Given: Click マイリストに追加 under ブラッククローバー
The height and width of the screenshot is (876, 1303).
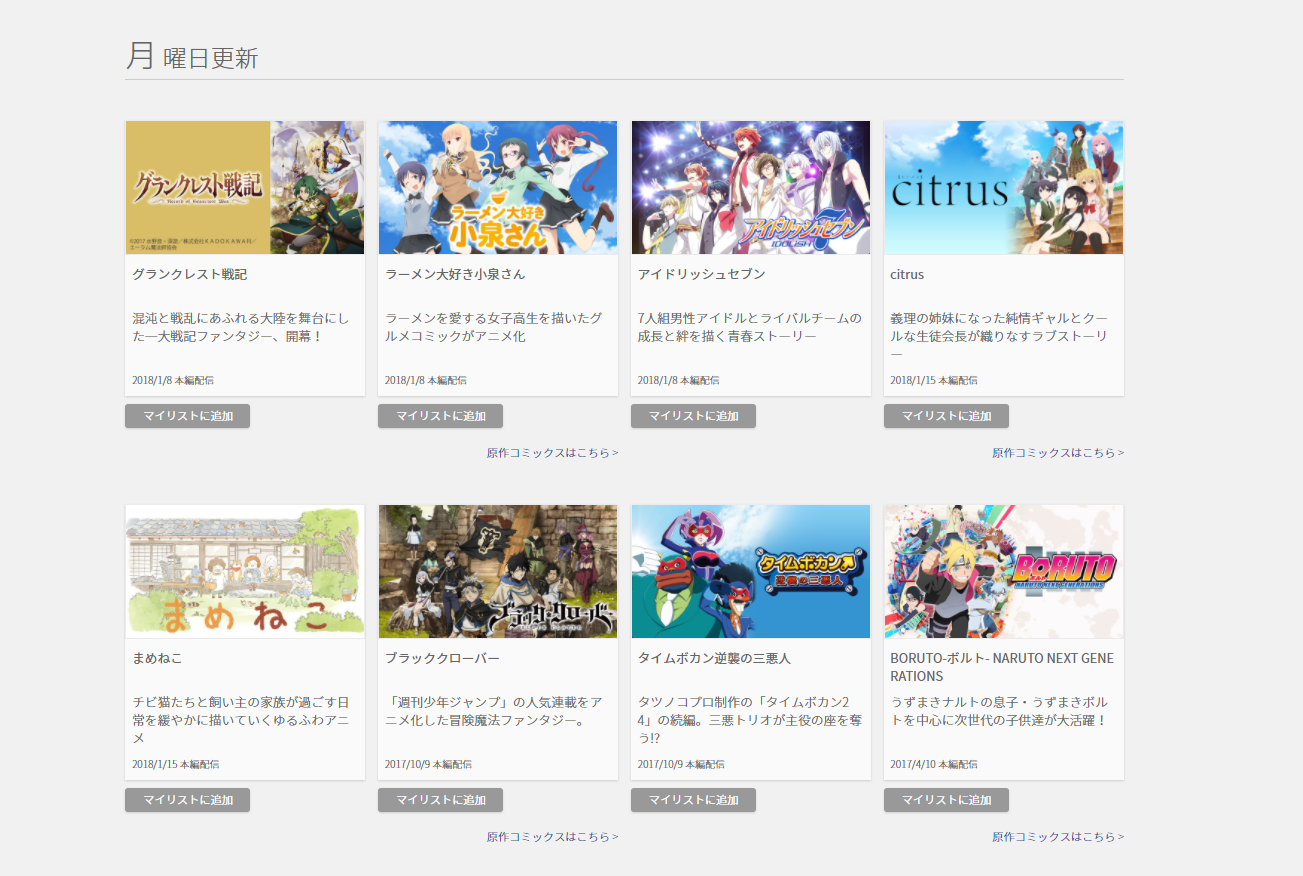Looking at the screenshot, I should click(x=440, y=800).
